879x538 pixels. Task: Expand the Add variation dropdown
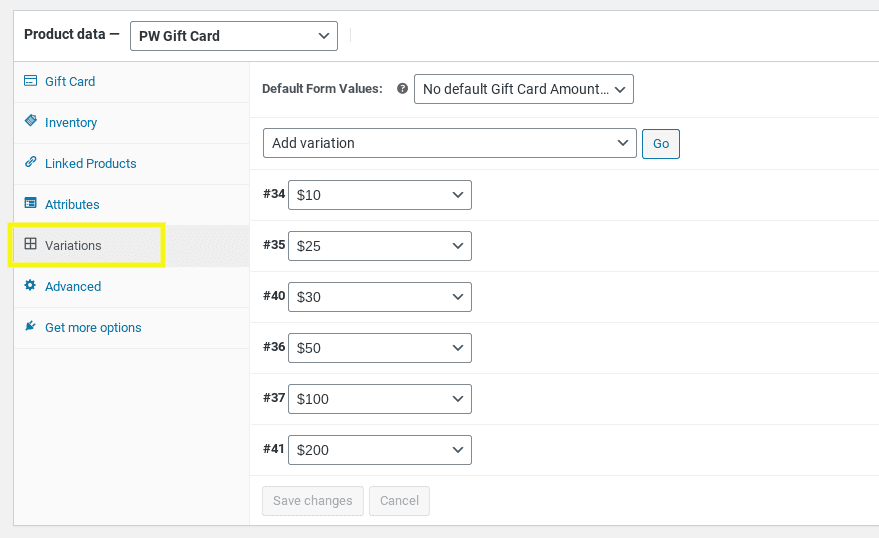coord(449,143)
